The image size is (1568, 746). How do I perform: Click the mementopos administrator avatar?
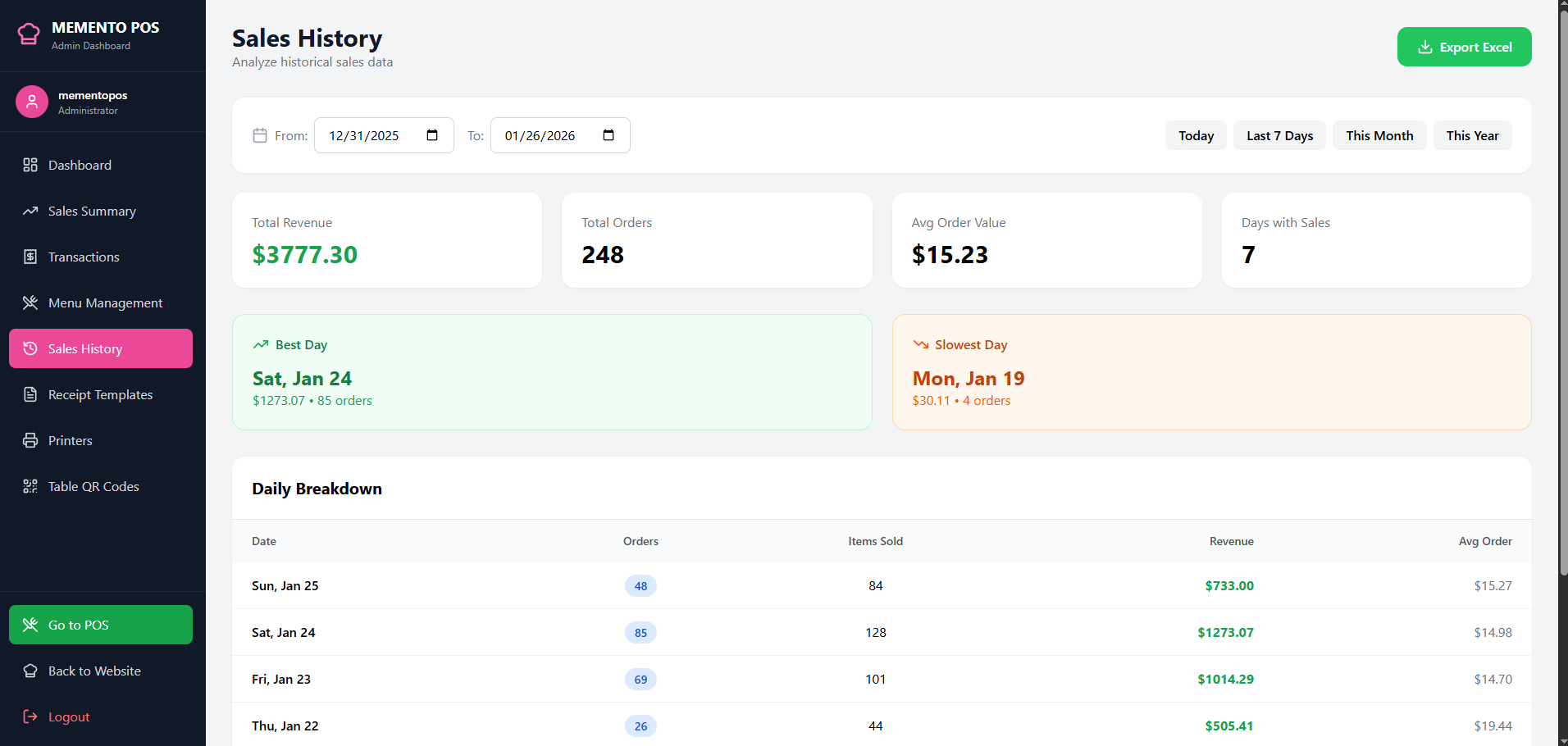click(31, 102)
